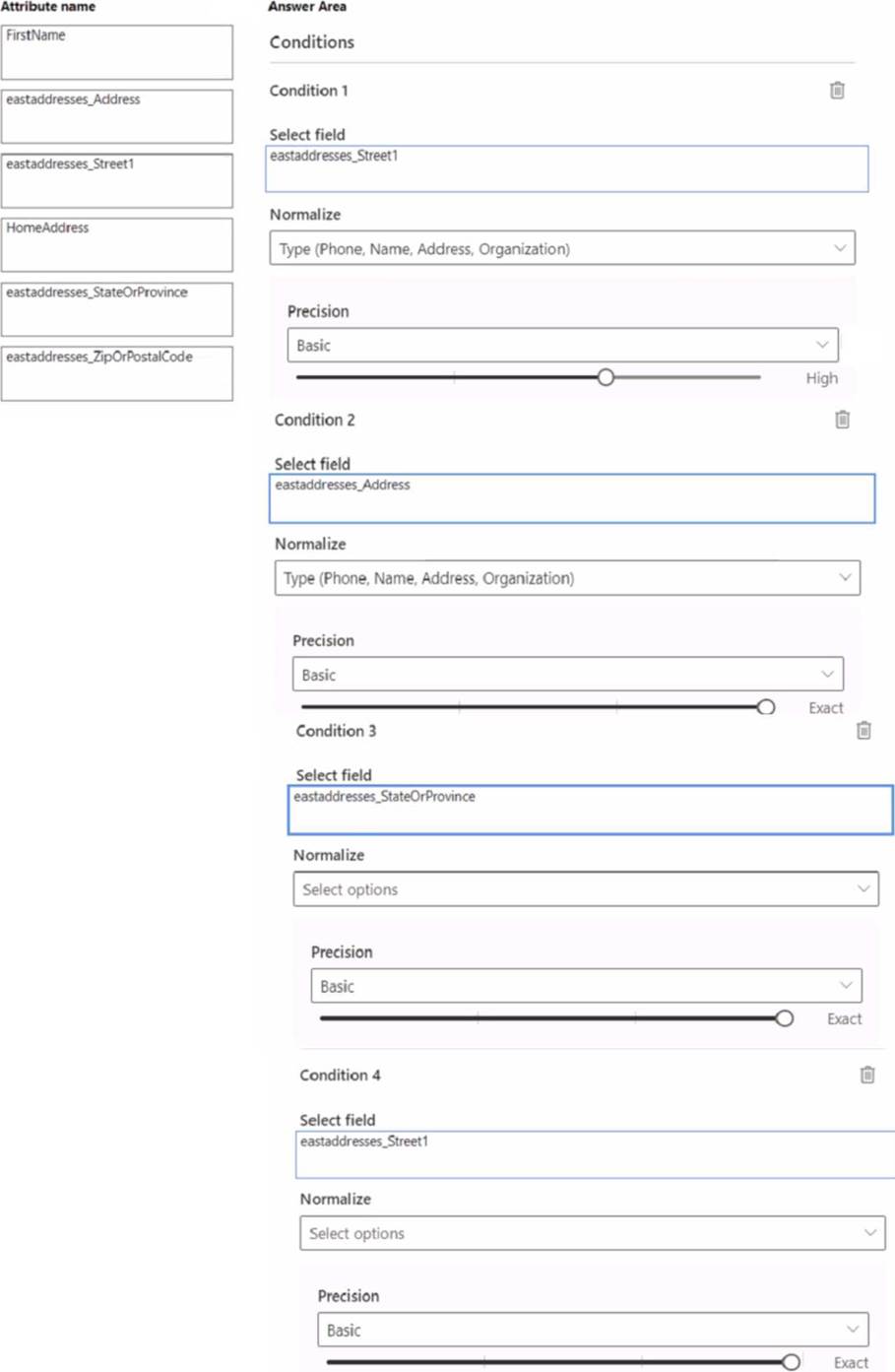Viewport: 895px width, 1372px height.
Task: Select the HomeAddress attribute box
Action: (116, 244)
